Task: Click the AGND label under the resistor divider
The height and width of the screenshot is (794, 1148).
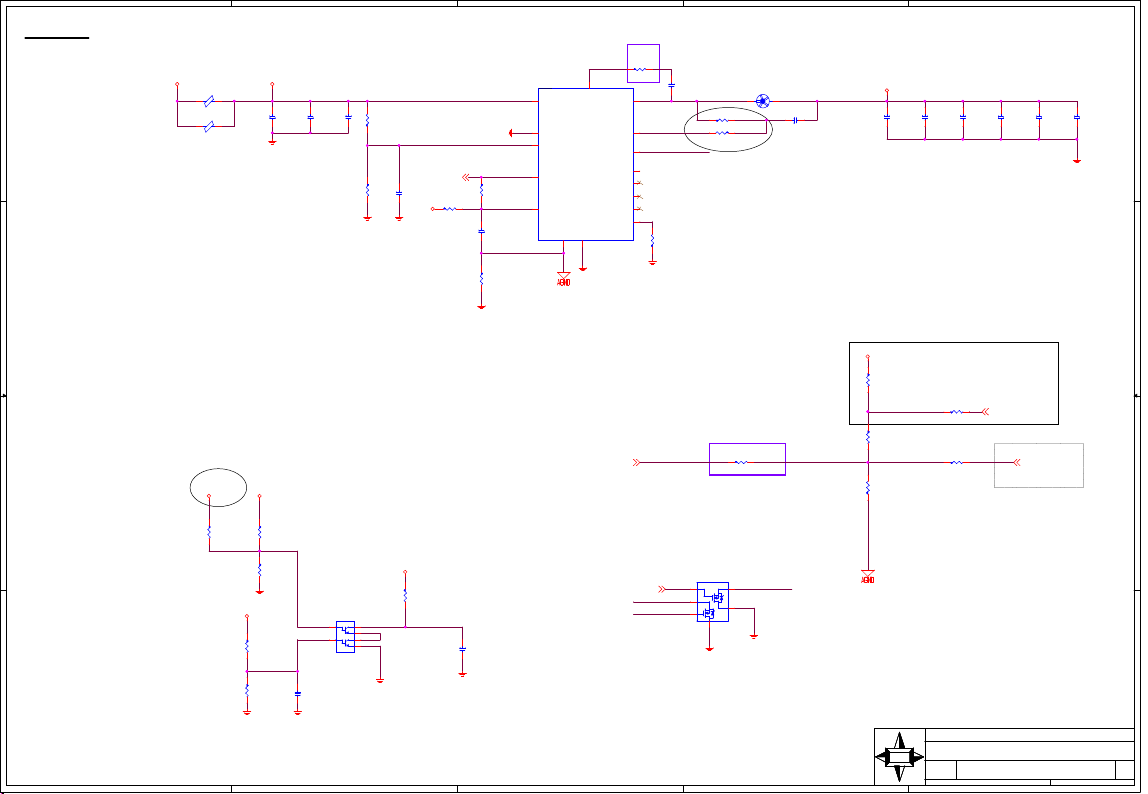Action: tap(868, 580)
